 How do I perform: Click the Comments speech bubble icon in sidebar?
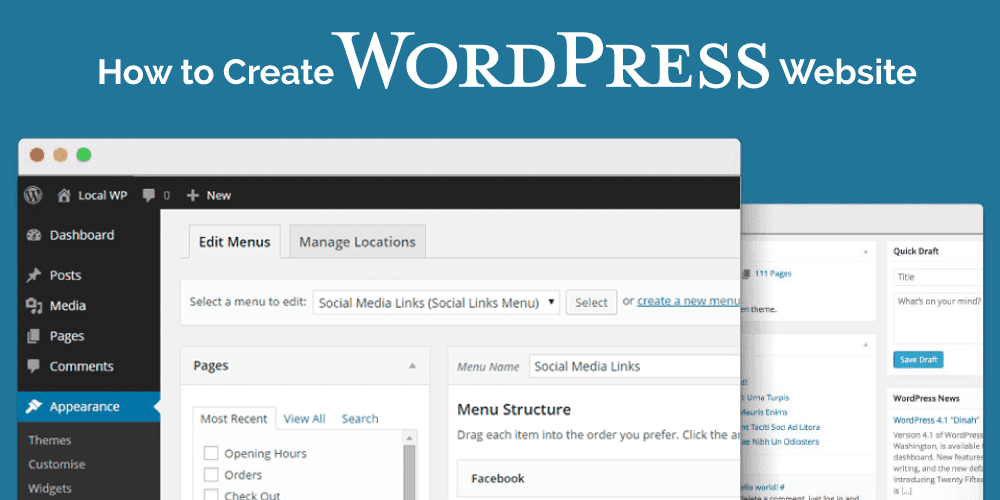34,366
